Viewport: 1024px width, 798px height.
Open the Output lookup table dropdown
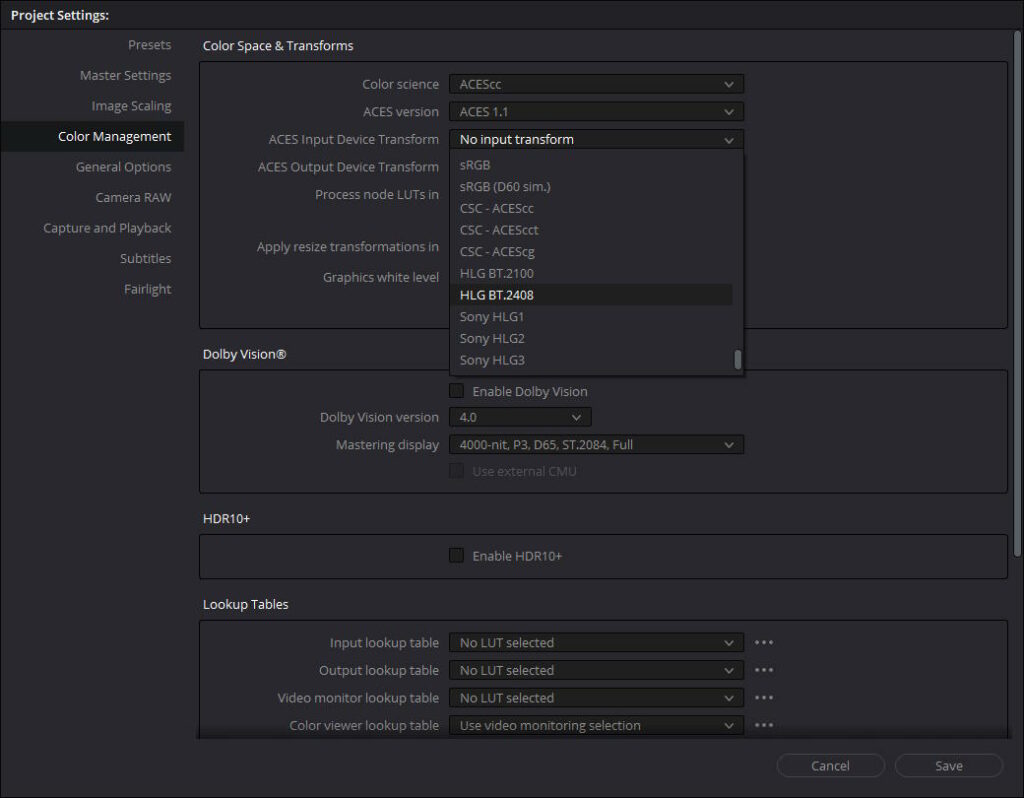click(596, 670)
